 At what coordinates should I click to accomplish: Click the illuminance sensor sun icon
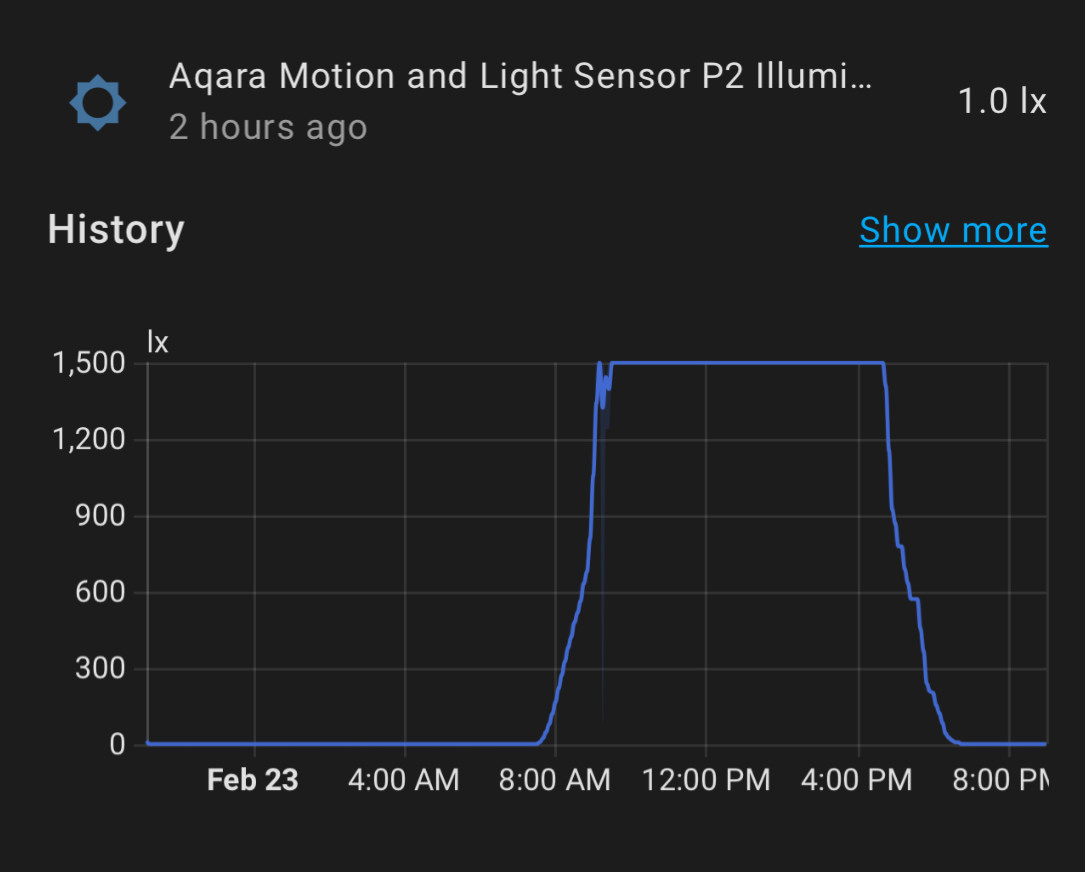[98, 102]
